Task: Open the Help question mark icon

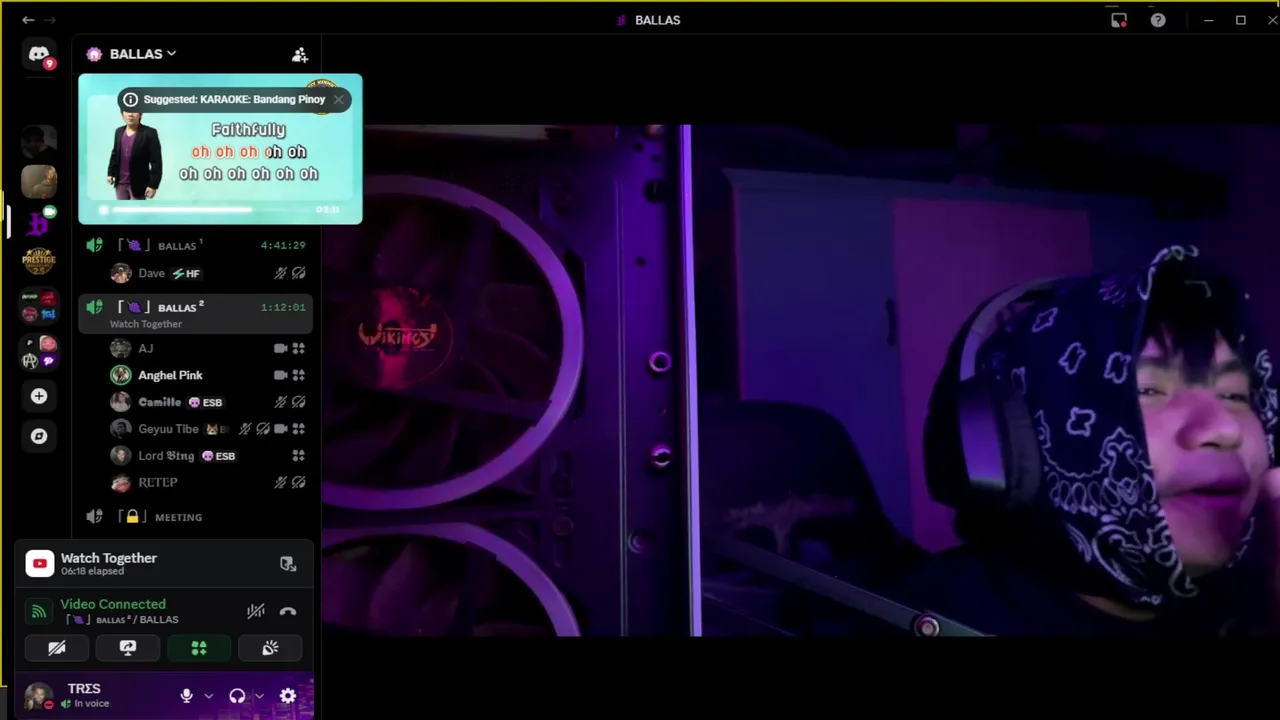Action: [1158, 20]
